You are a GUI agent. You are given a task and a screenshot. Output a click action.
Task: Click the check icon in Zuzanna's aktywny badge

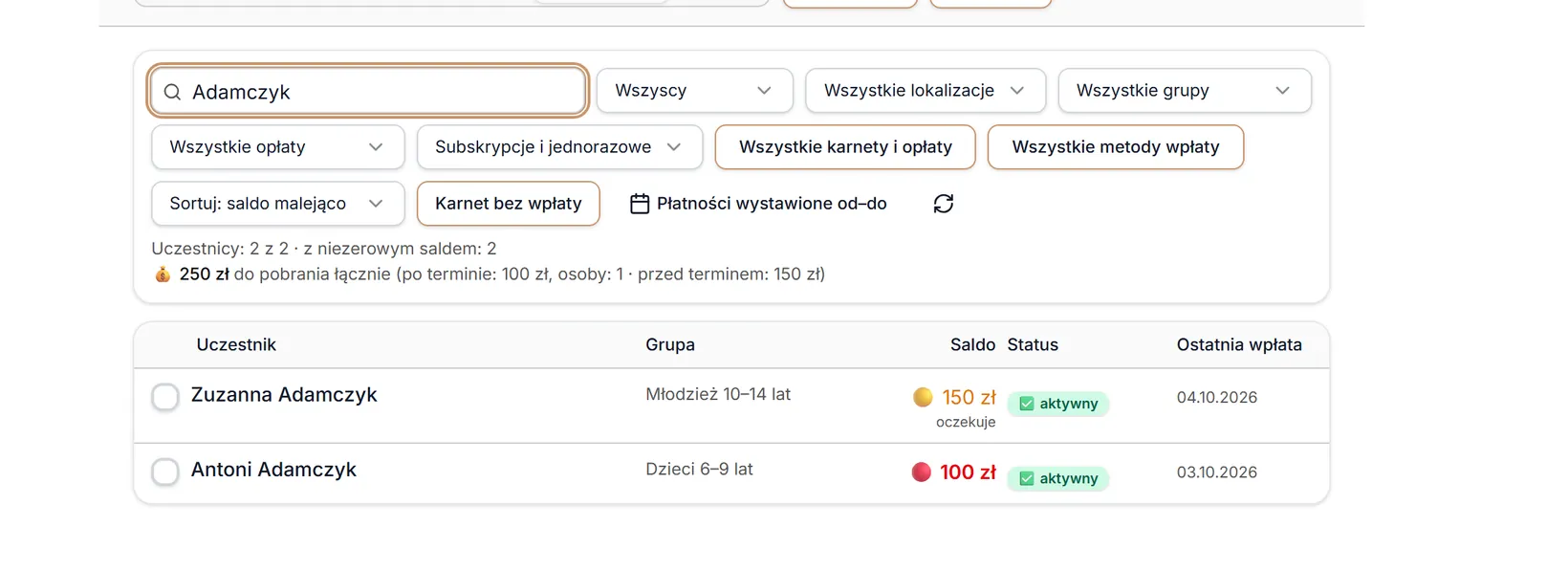[1027, 404]
